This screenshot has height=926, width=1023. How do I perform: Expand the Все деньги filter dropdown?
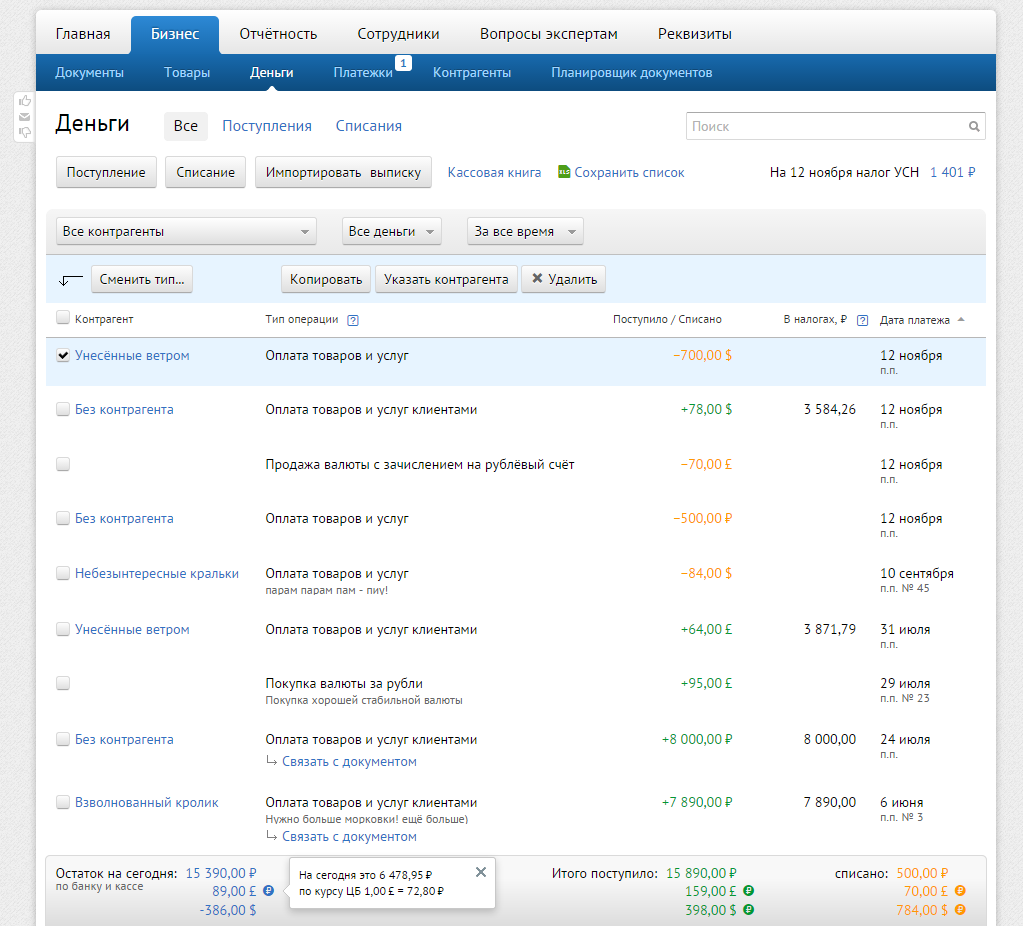(391, 232)
